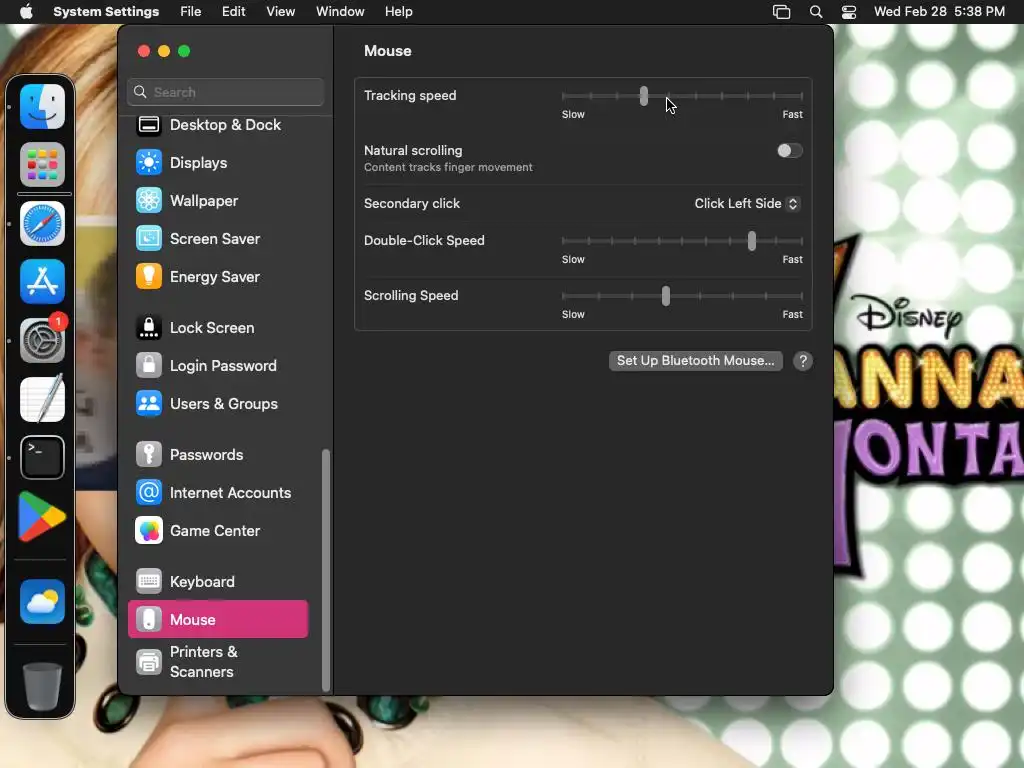This screenshot has height=768, width=1024.
Task: Open App Store from the Dock
Action: pyautogui.click(x=42, y=281)
